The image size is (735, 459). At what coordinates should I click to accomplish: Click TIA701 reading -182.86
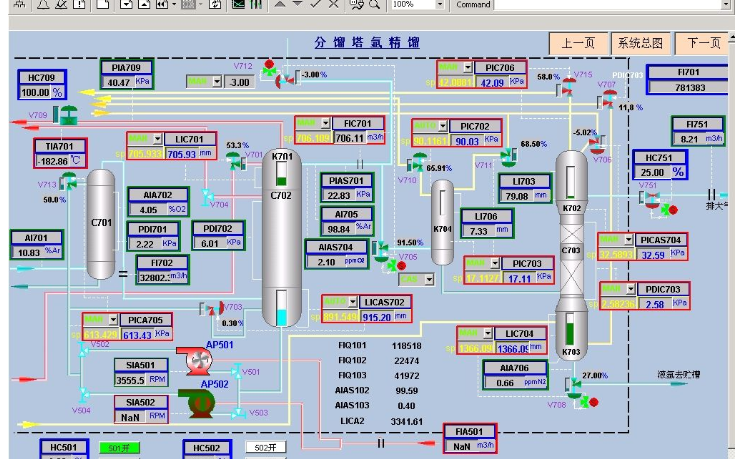pos(52,161)
